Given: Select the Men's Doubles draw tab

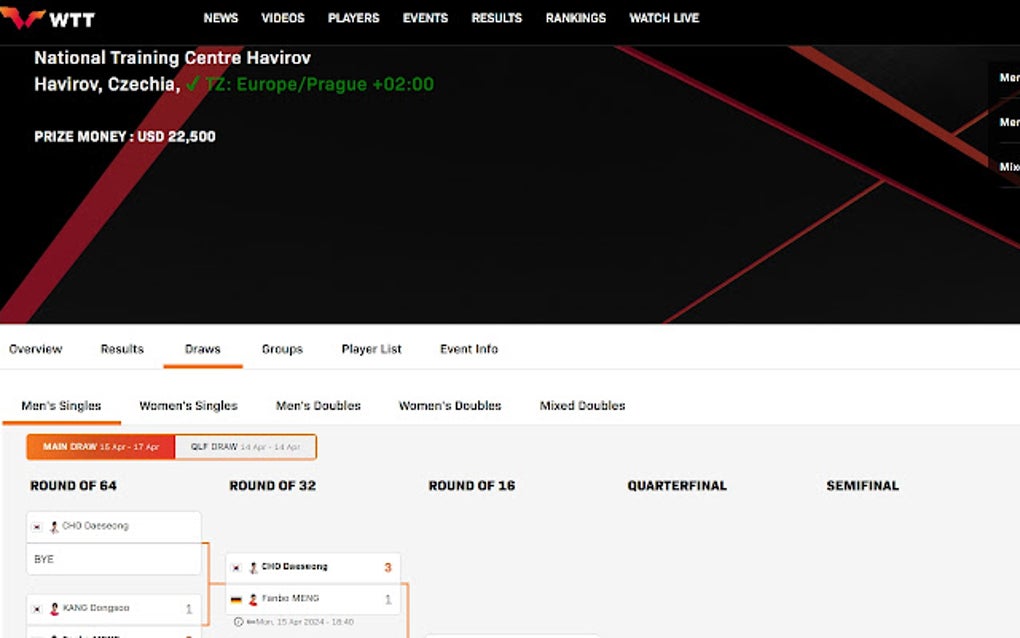Looking at the screenshot, I should coord(318,406).
